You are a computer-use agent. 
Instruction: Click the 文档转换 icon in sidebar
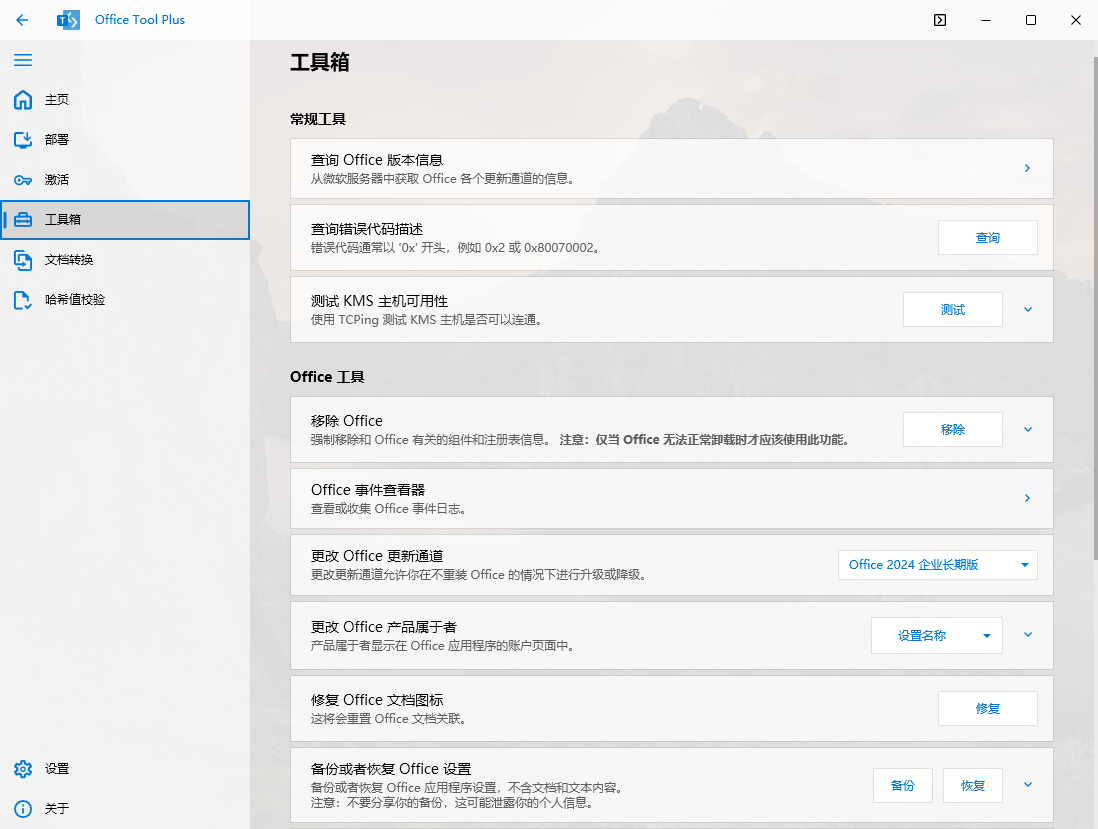tap(23, 260)
